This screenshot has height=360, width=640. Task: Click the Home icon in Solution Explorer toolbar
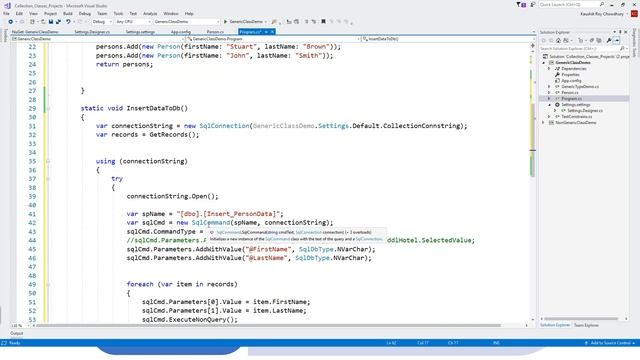(558, 40)
